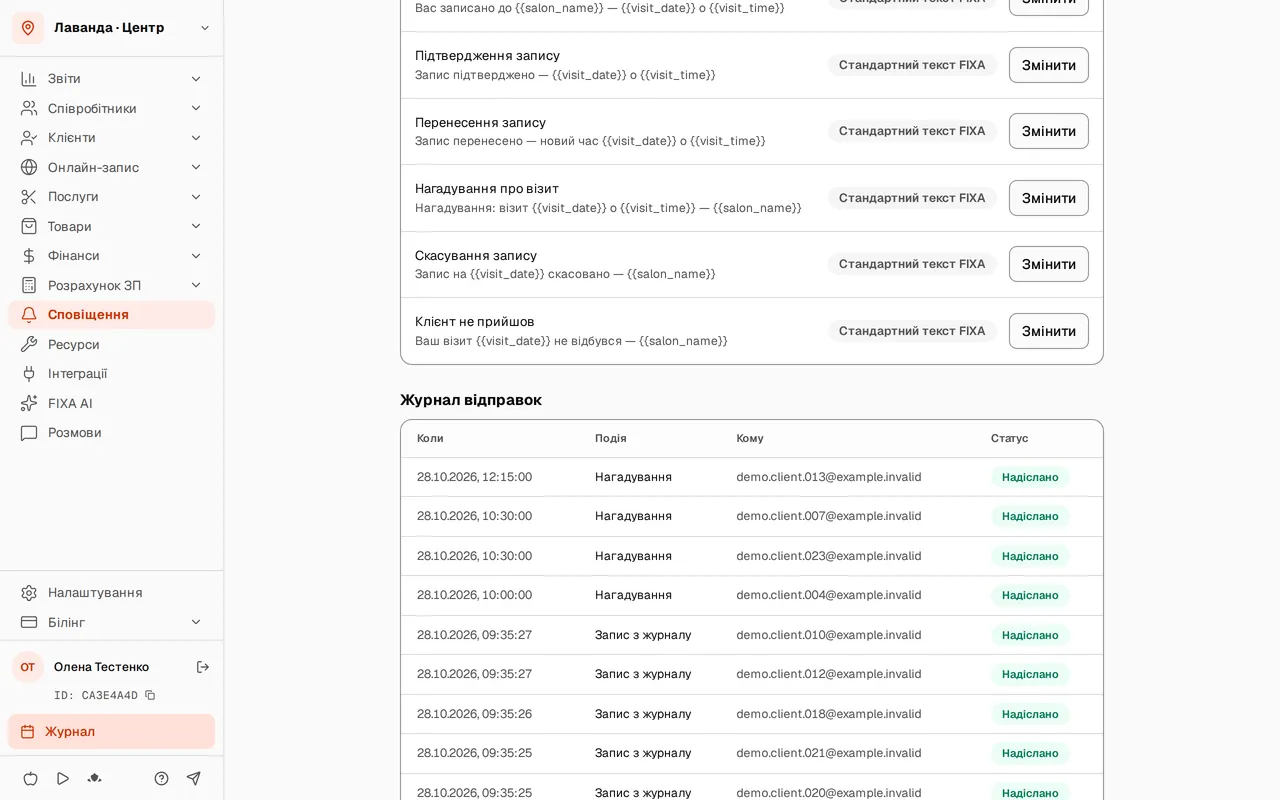The width and height of the screenshot is (1280, 800).
Task: Click Змінити for Клієнт не прийшов
Action: 1048,331
